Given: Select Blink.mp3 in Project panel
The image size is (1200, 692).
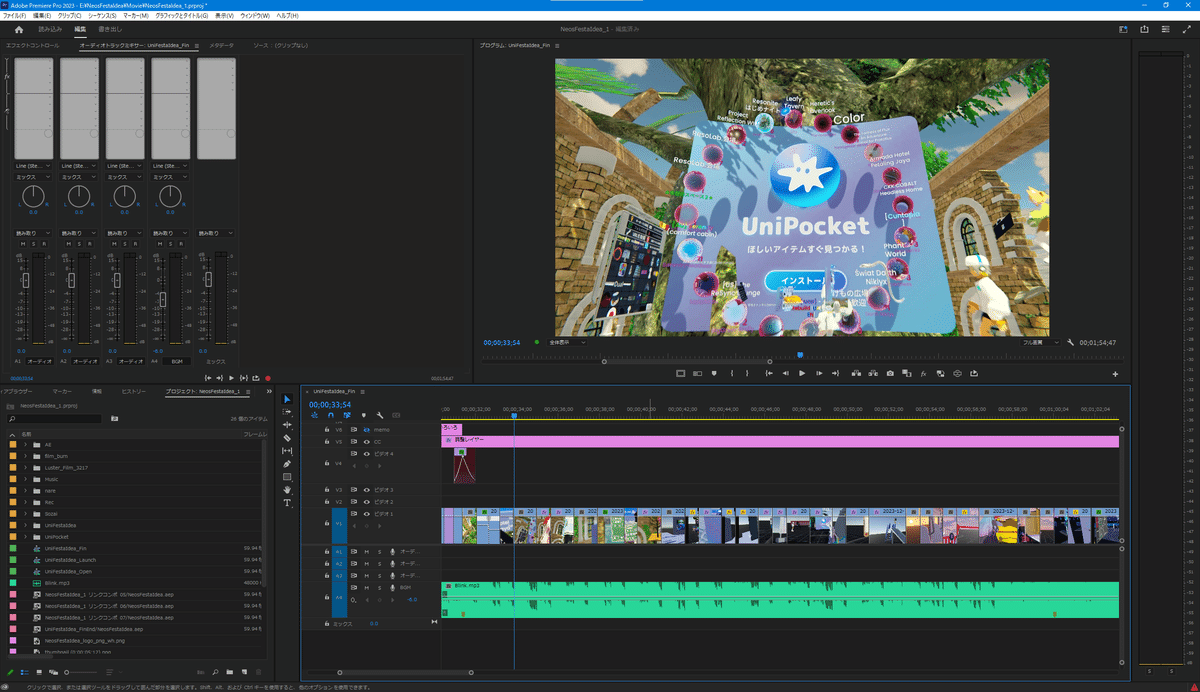Looking at the screenshot, I should (x=55, y=583).
